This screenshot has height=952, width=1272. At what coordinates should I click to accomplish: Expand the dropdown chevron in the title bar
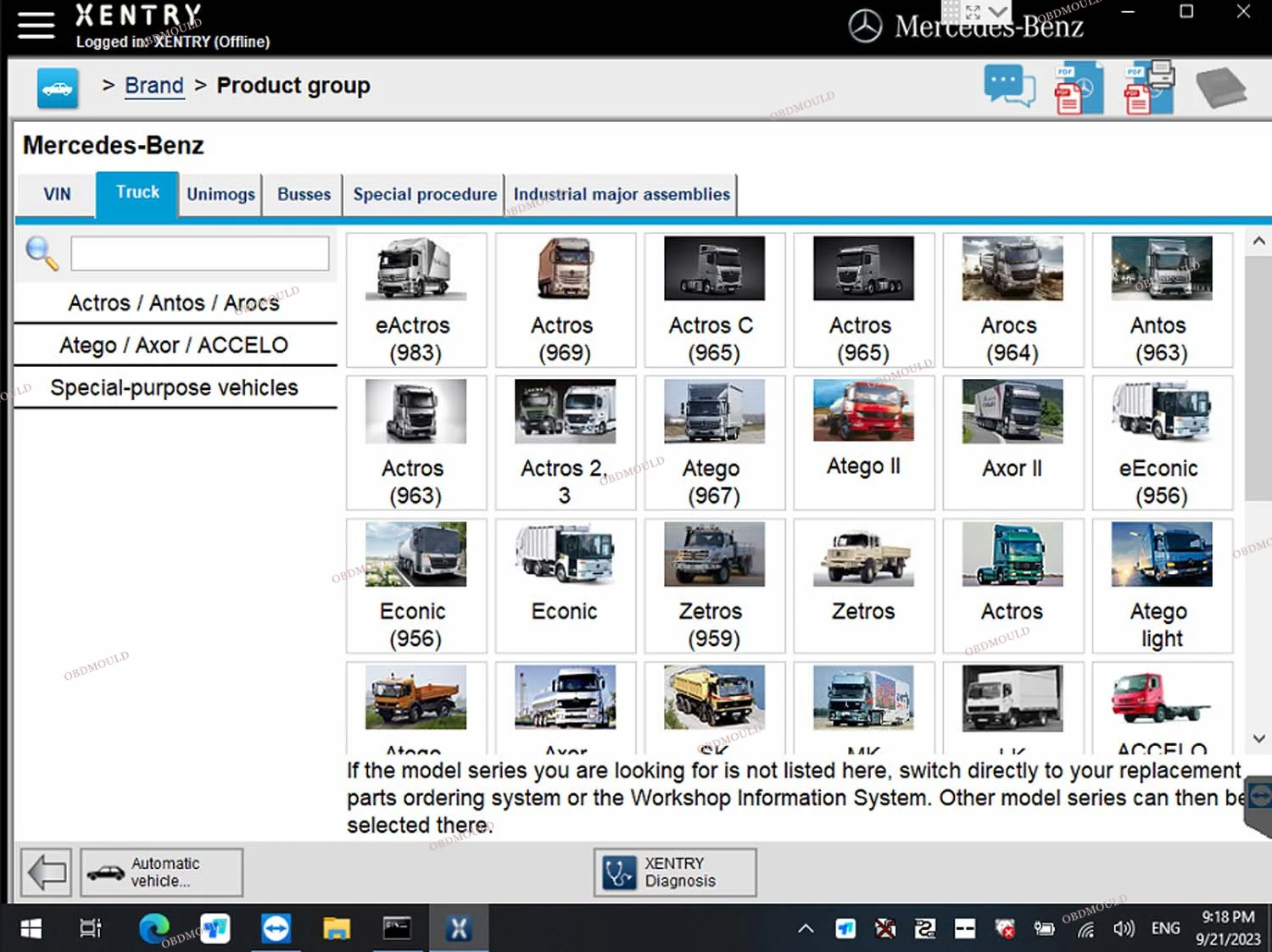coord(999,12)
